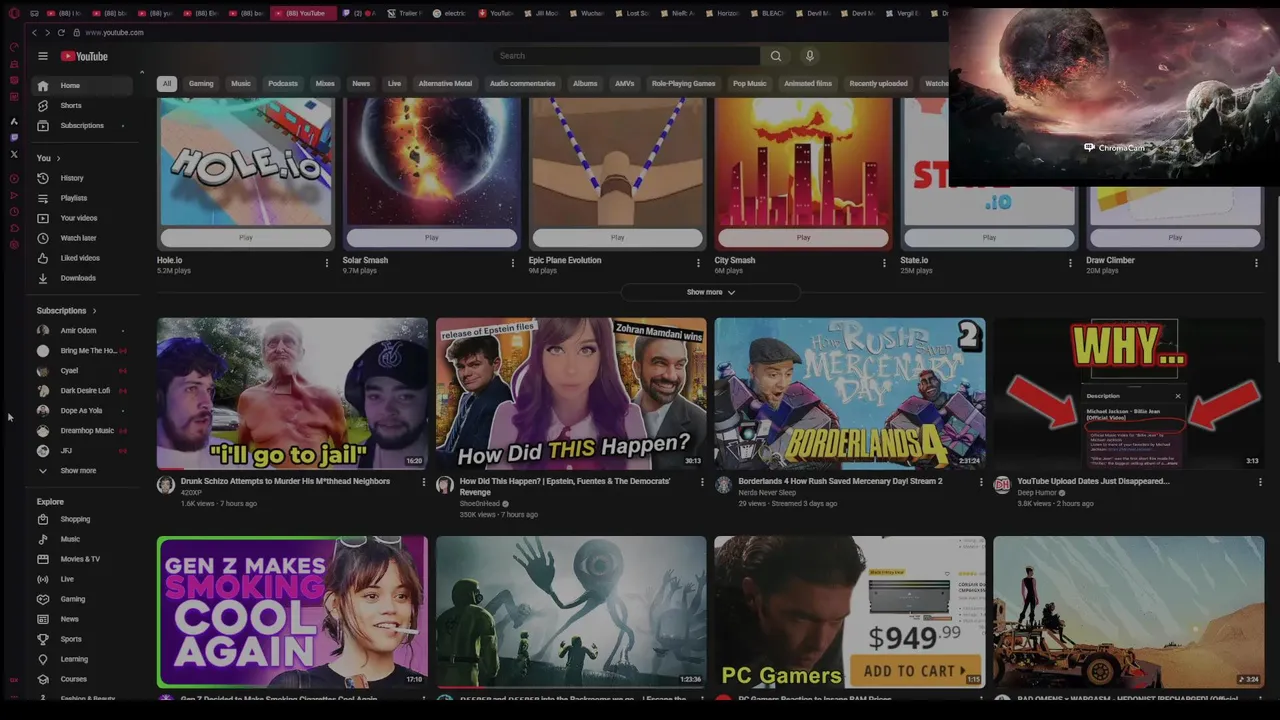Viewport: 1280px width, 720px height.
Task: Open History in the sidebar
Action: [82, 178]
